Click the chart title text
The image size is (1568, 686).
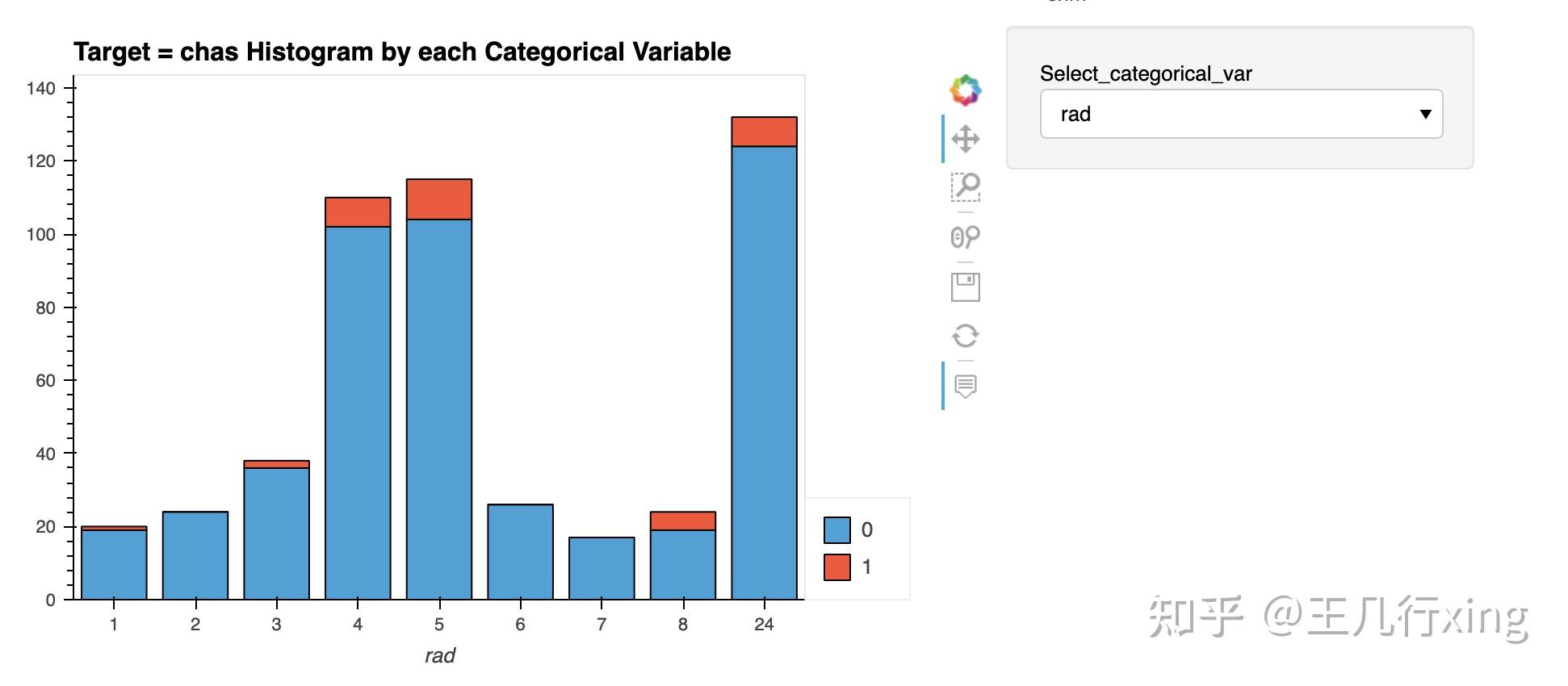click(402, 52)
